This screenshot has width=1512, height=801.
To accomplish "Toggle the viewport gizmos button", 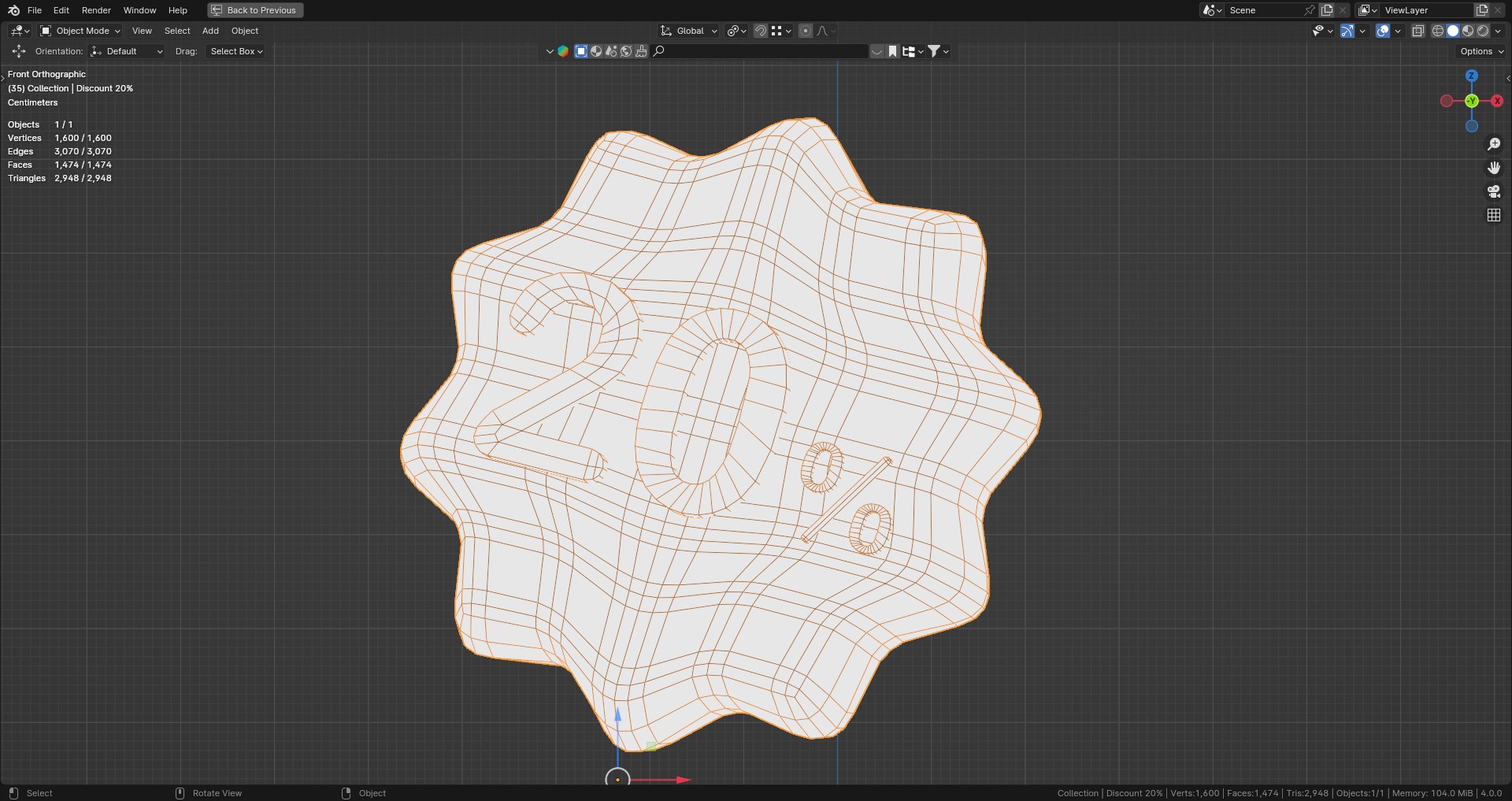I will pos(1347,31).
